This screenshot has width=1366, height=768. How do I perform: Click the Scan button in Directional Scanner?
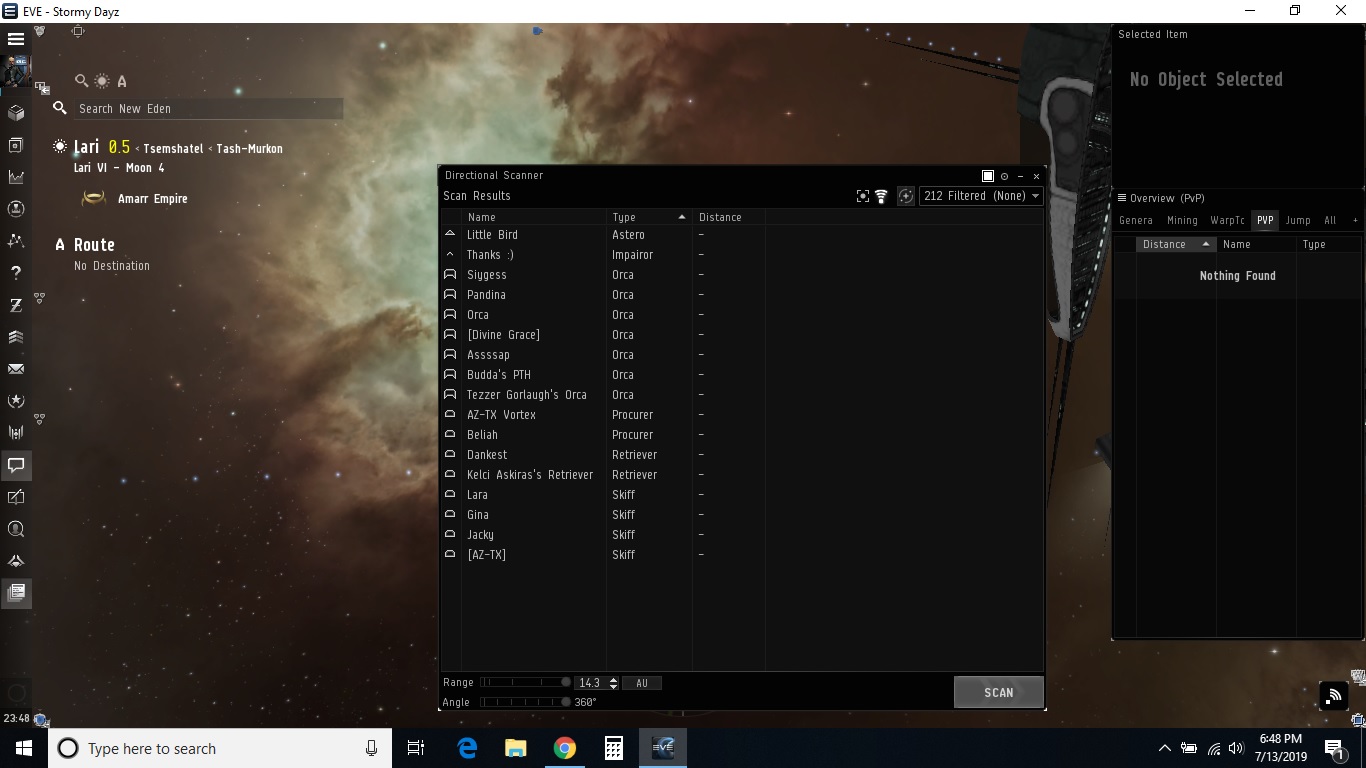[x=998, y=692]
